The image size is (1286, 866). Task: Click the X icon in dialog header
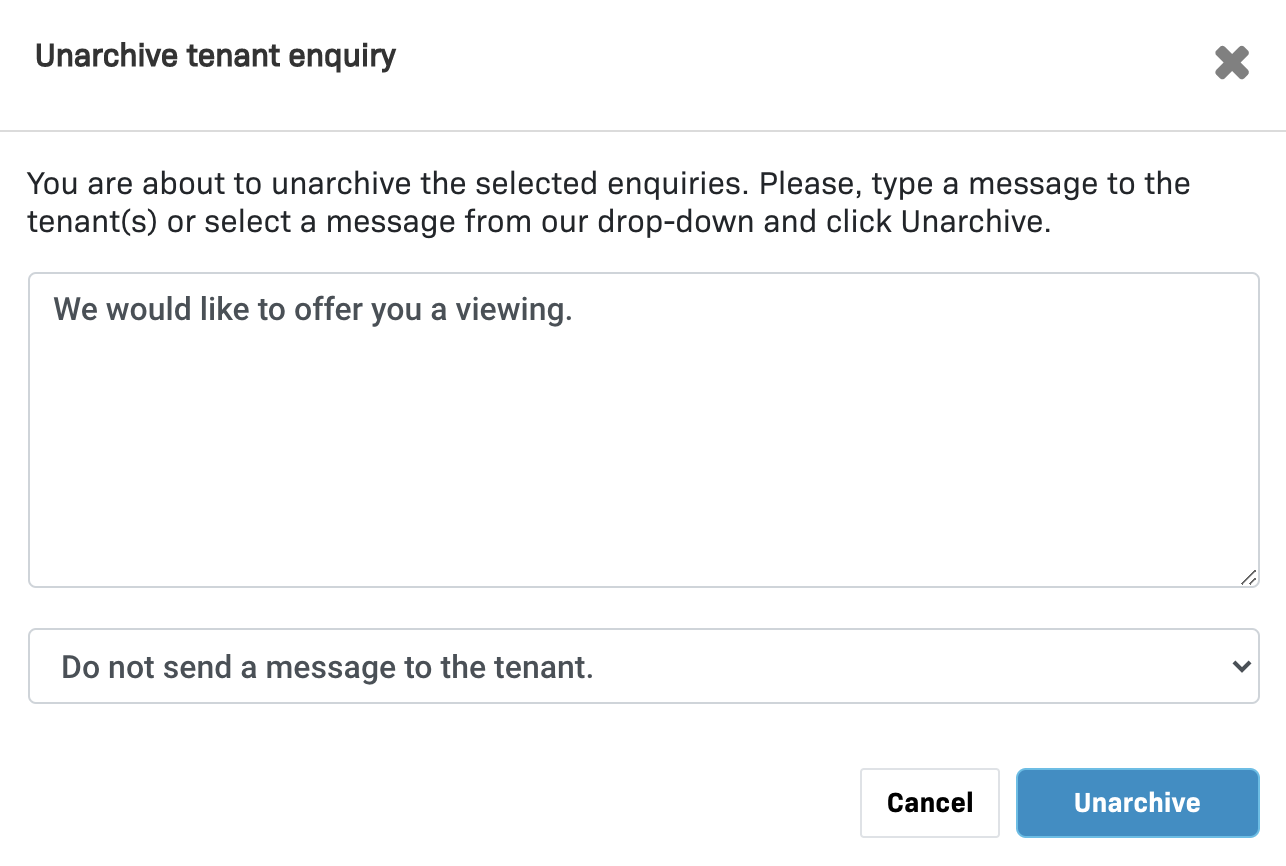coord(1231,63)
